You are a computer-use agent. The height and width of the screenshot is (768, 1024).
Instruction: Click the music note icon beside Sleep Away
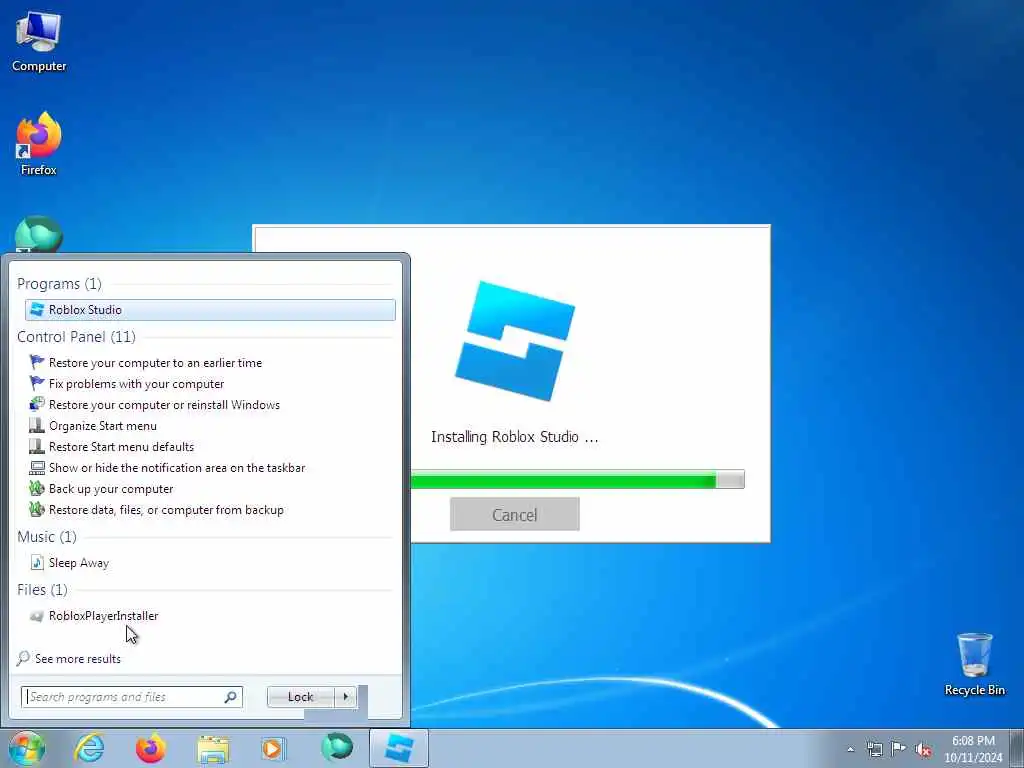point(37,562)
